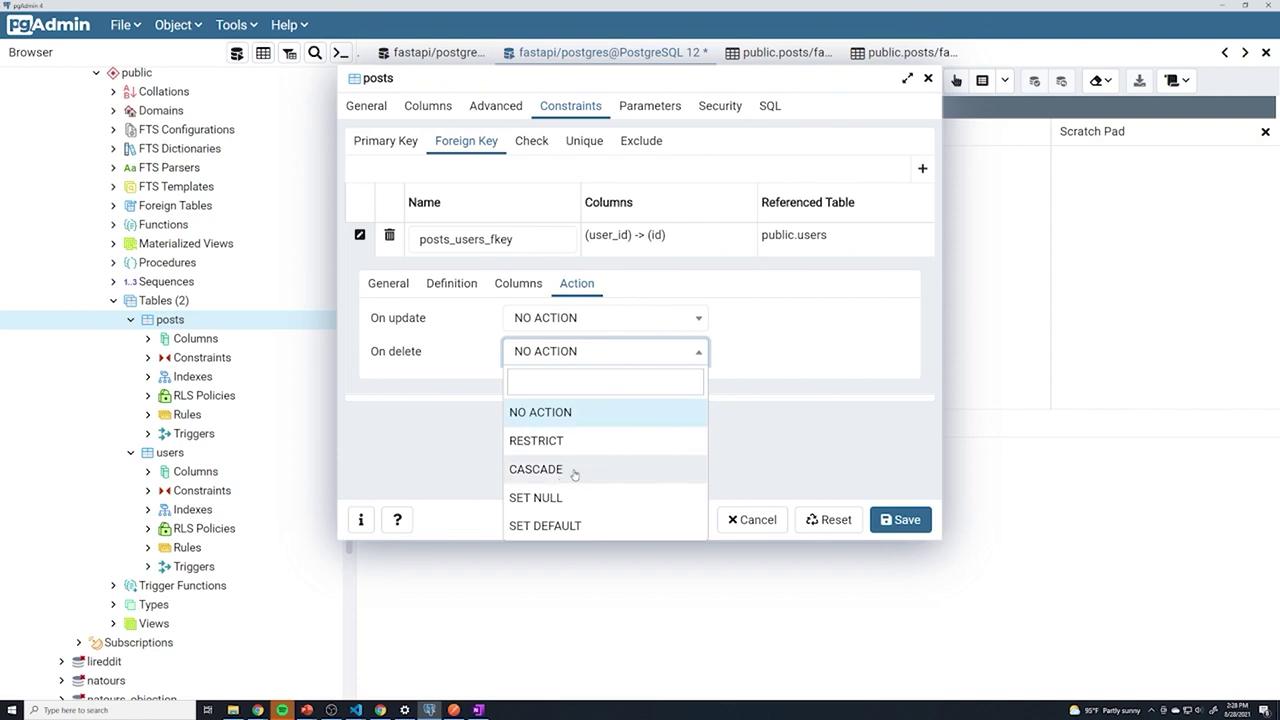Click the Rollback database icon
The image size is (1280, 720).
(x=1061, y=81)
